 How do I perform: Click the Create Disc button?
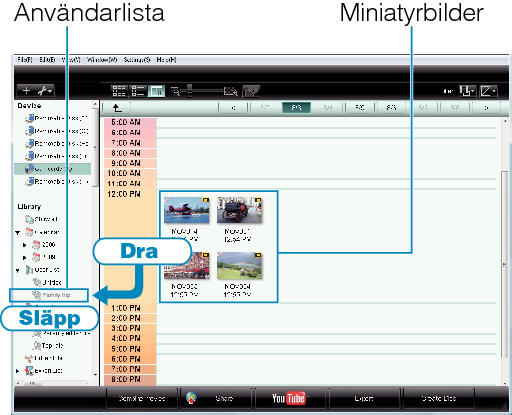pyautogui.click(x=439, y=398)
